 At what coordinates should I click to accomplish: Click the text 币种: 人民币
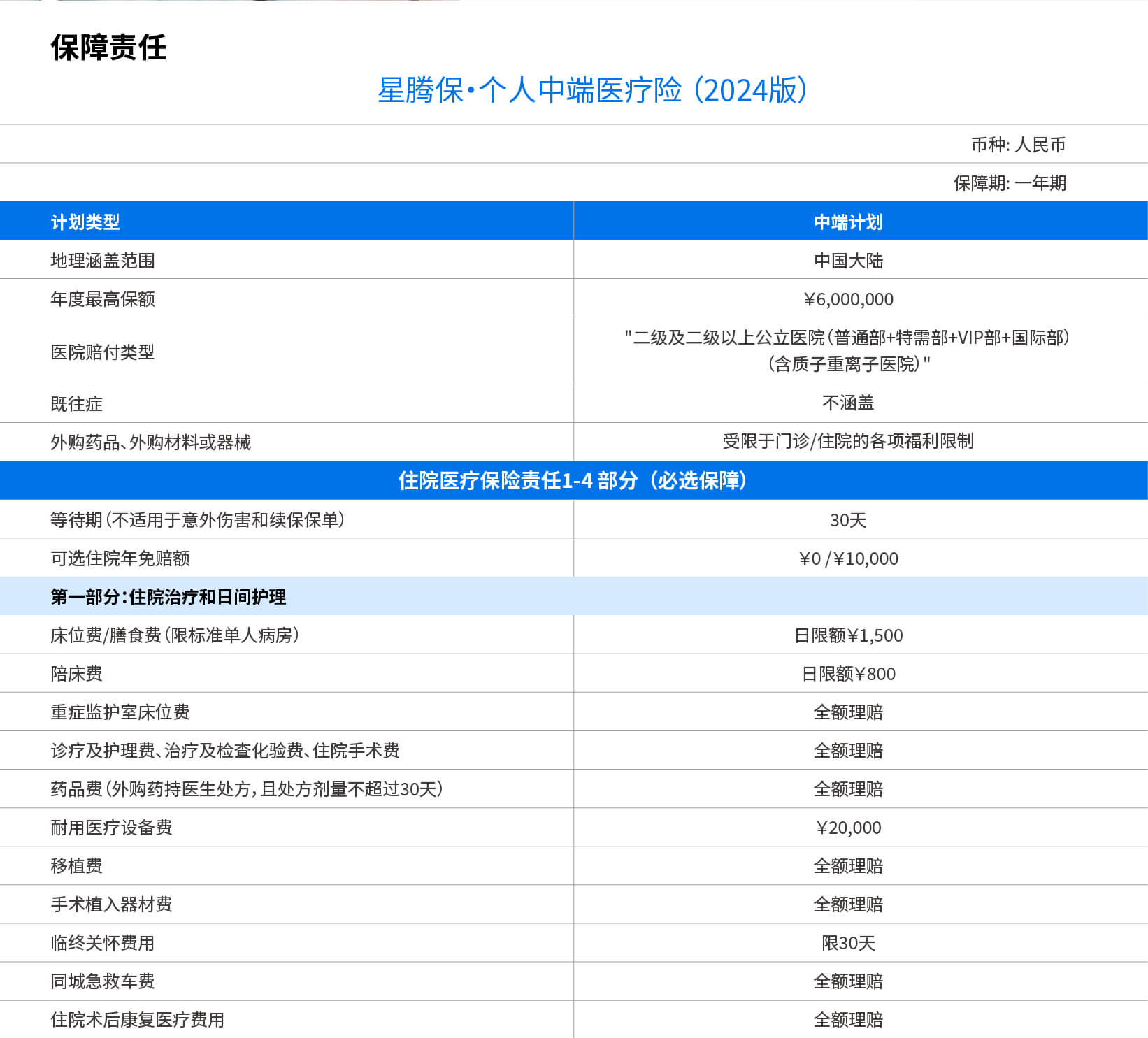point(1019,145)
